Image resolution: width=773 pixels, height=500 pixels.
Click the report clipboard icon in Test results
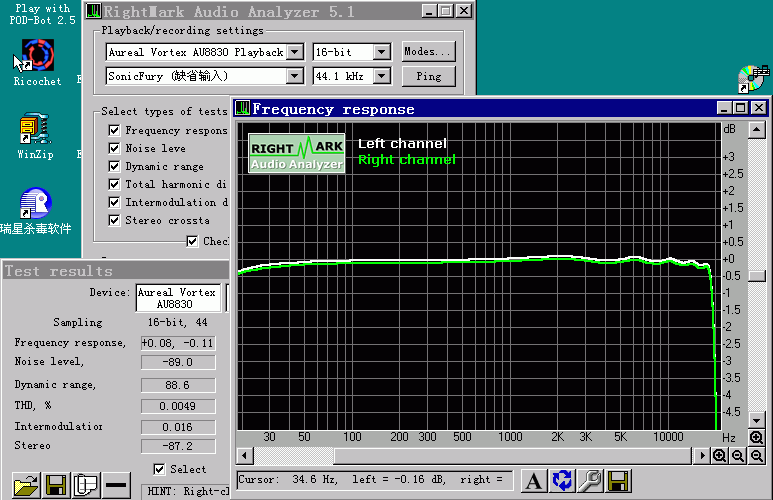(86, 485)
